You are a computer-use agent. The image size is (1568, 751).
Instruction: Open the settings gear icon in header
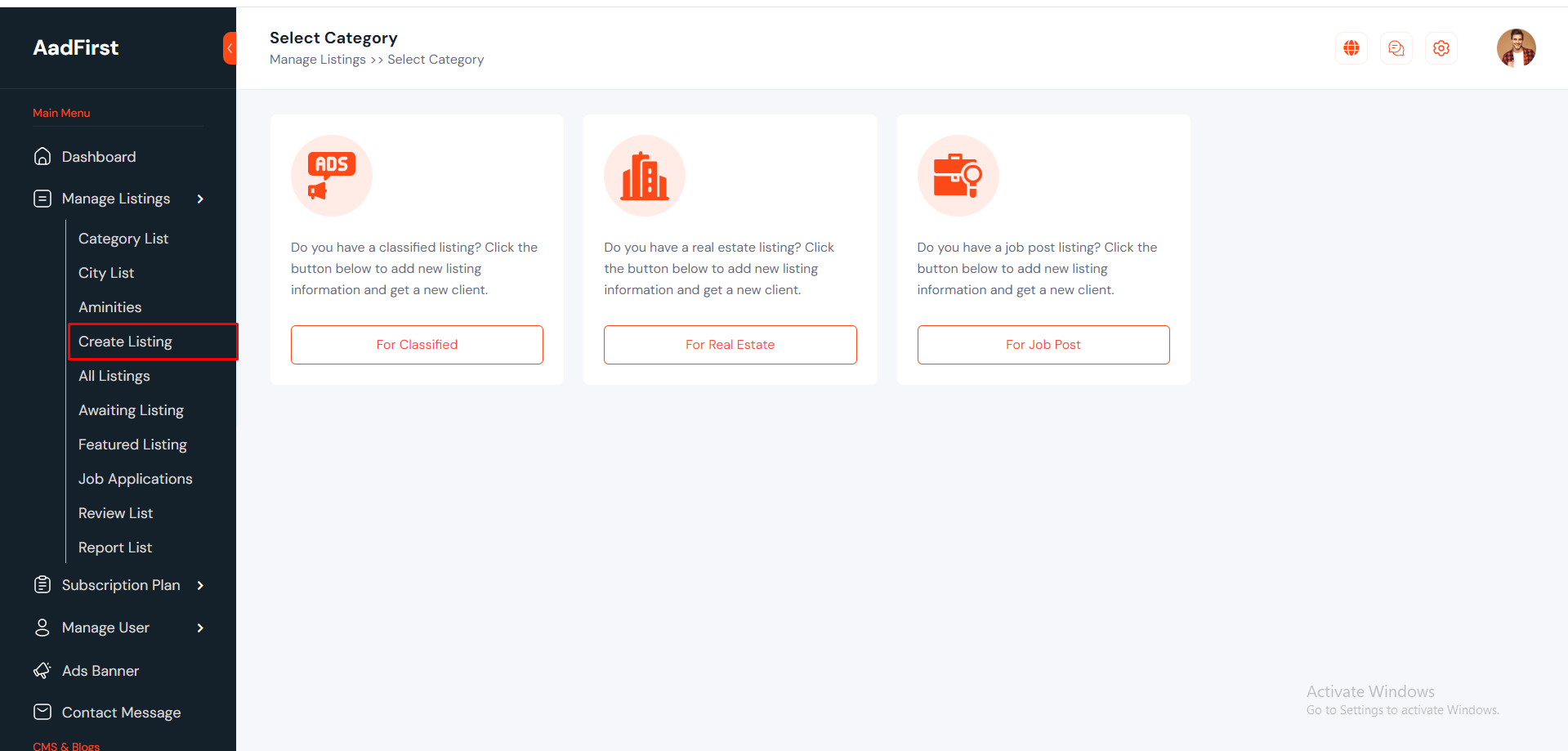pos(1441,48)
